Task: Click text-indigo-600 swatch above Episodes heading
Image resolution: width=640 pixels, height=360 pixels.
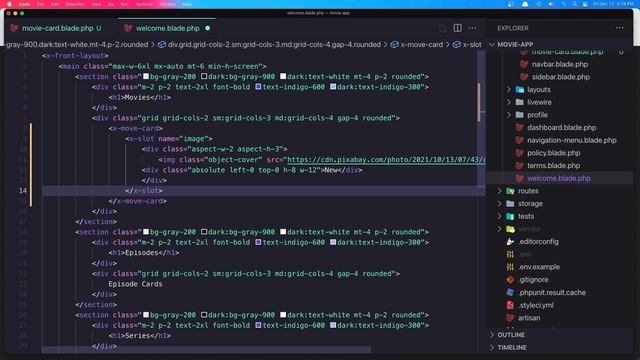Action: point(258,242)
